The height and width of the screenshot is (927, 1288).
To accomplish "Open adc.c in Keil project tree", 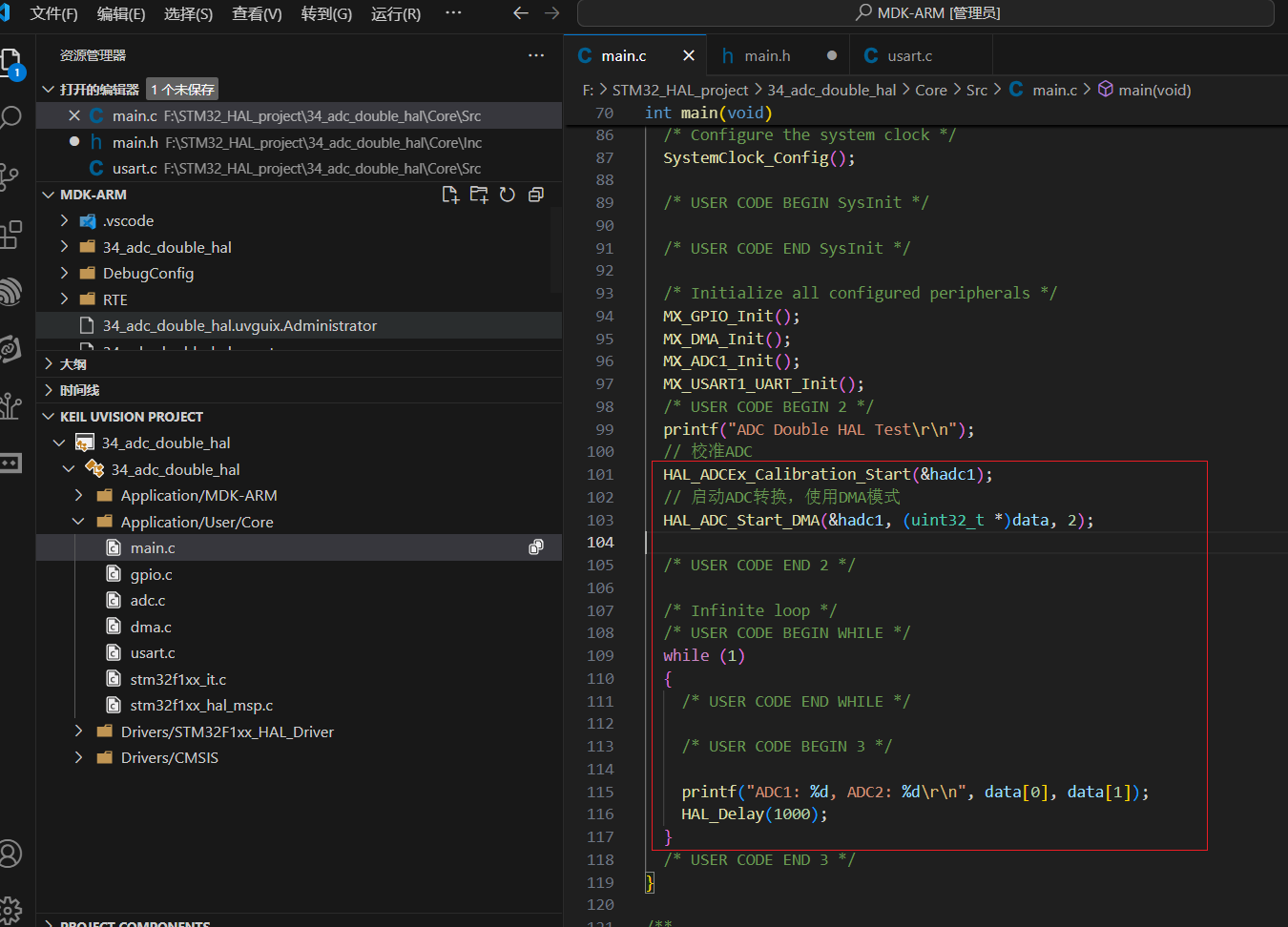I will point(299,600).
